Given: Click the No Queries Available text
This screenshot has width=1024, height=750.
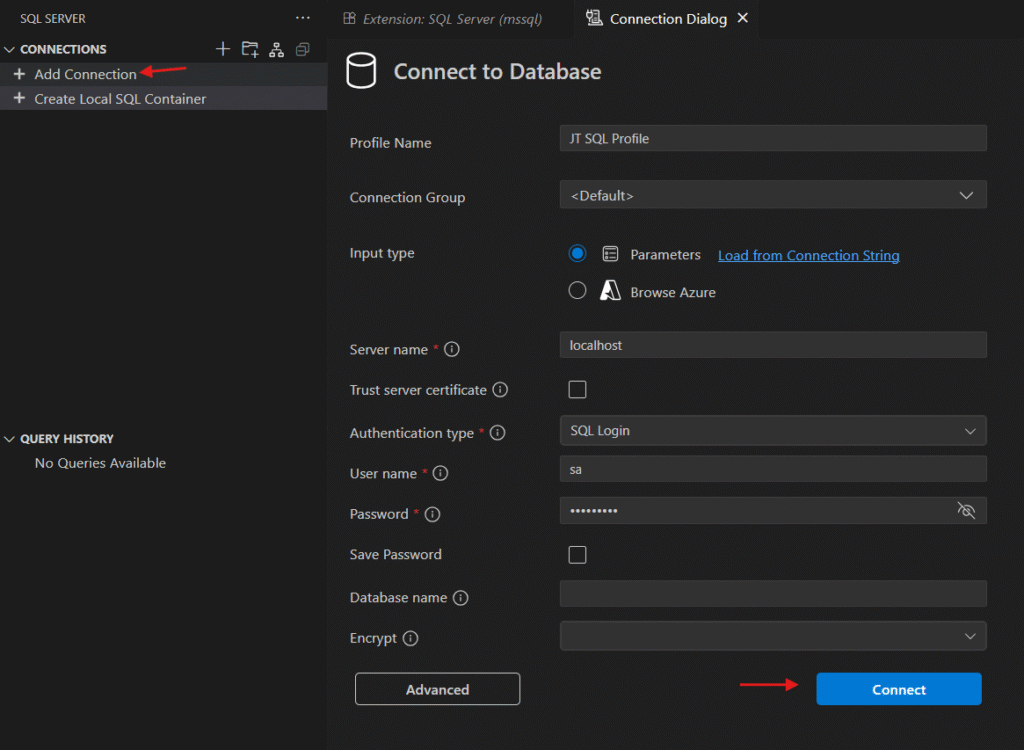Looking at the screenshot, I should [100, 463].
